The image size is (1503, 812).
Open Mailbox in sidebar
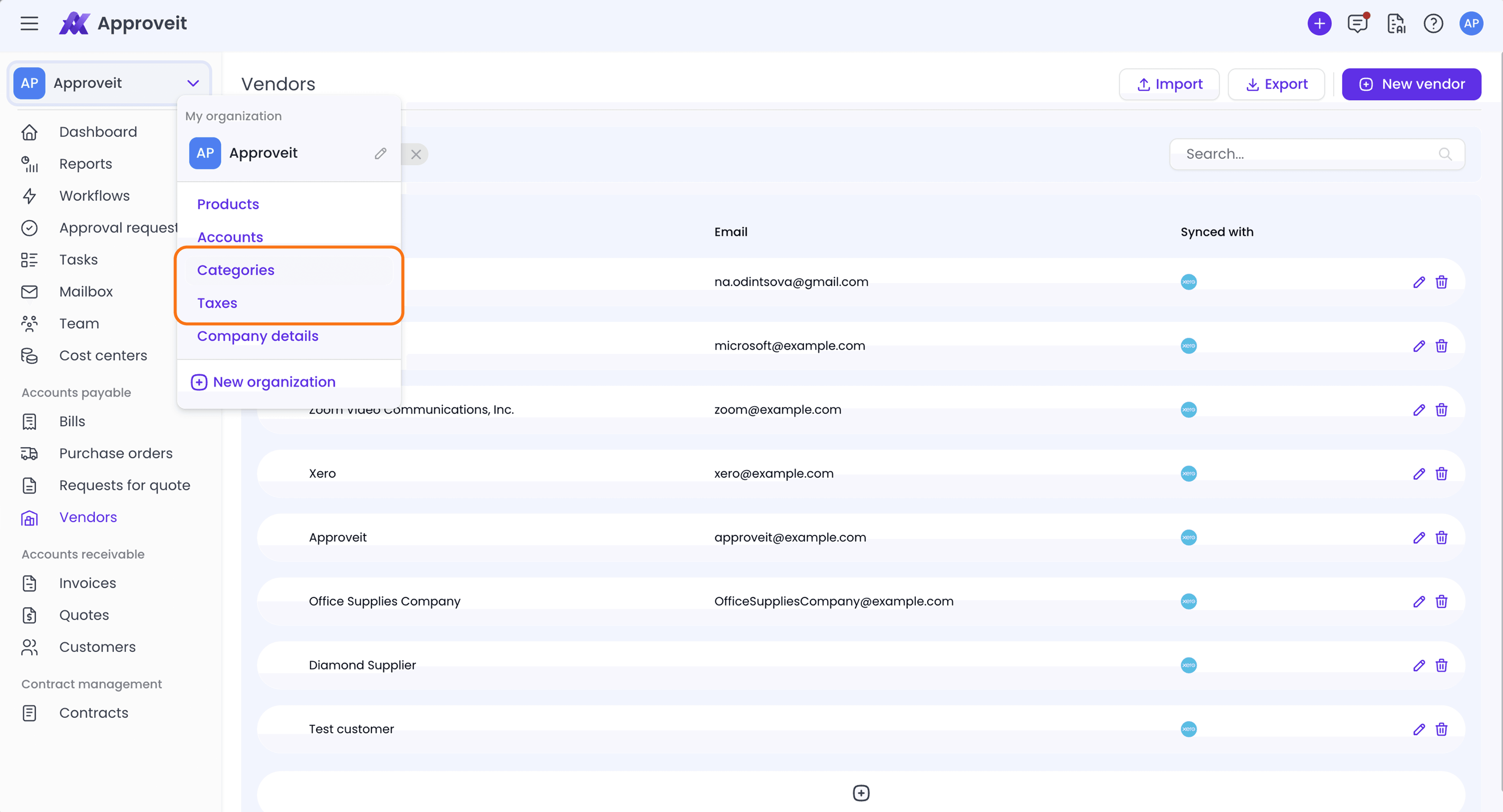(86, 292)
